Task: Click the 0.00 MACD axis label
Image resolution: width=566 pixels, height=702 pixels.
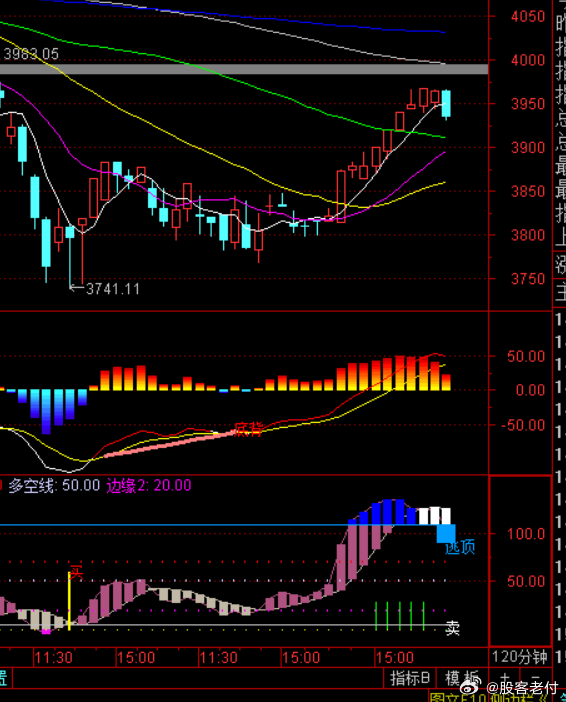Action: [x=531, y=390]
